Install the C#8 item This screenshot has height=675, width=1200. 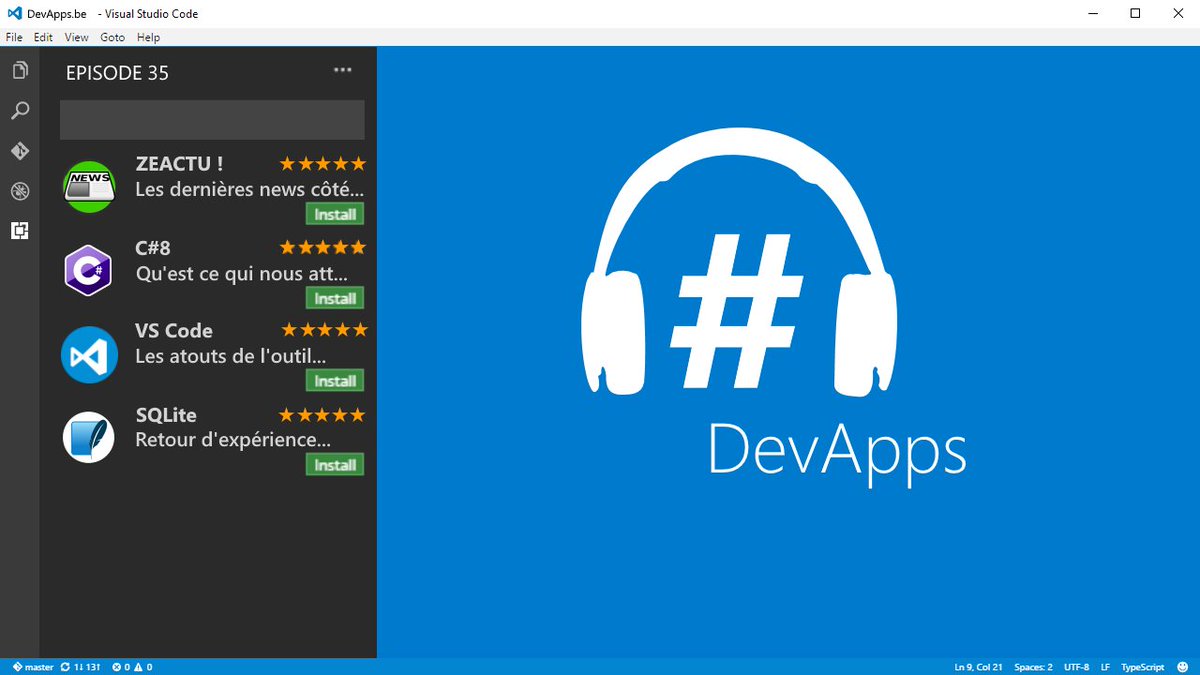pyautogui.click(x=335, y=298)
